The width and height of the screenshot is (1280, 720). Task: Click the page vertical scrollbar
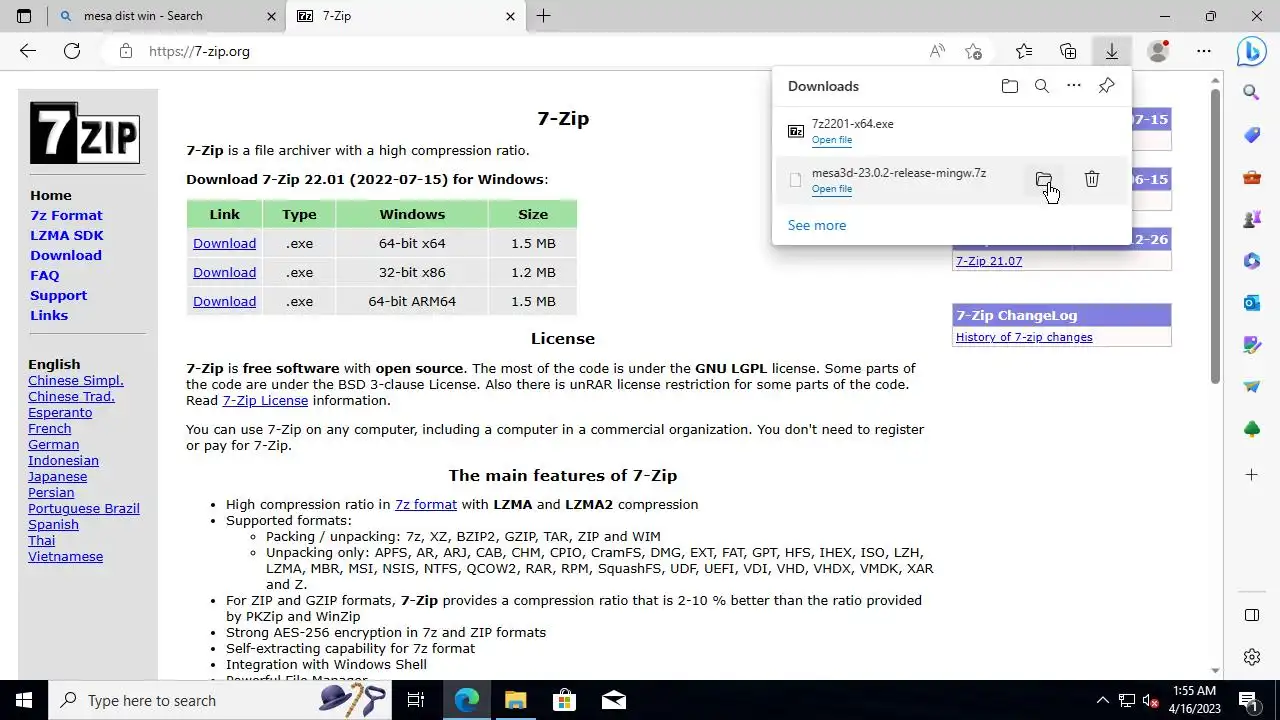point(1216,236)
